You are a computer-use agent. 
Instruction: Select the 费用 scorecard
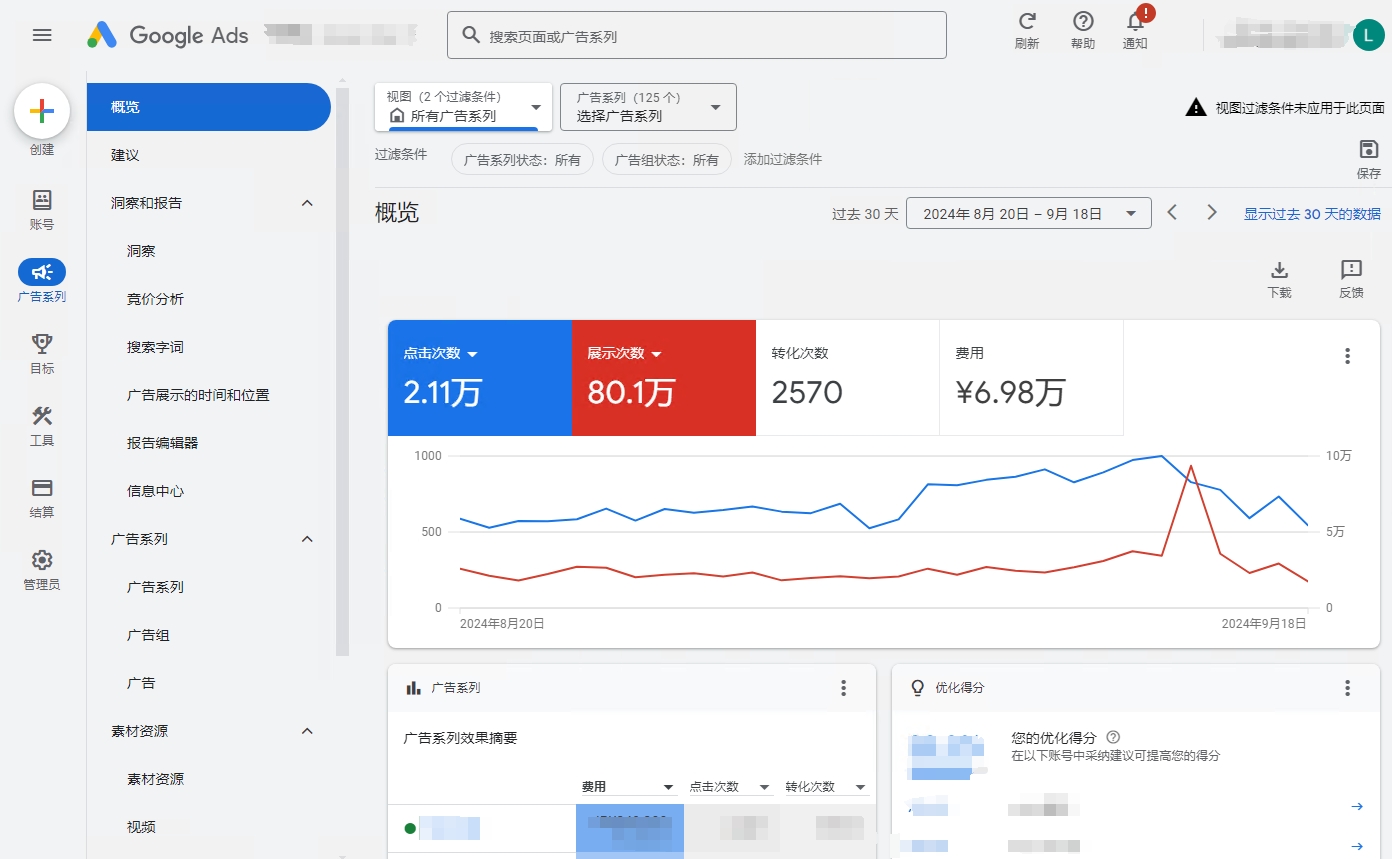[1031, 378]
